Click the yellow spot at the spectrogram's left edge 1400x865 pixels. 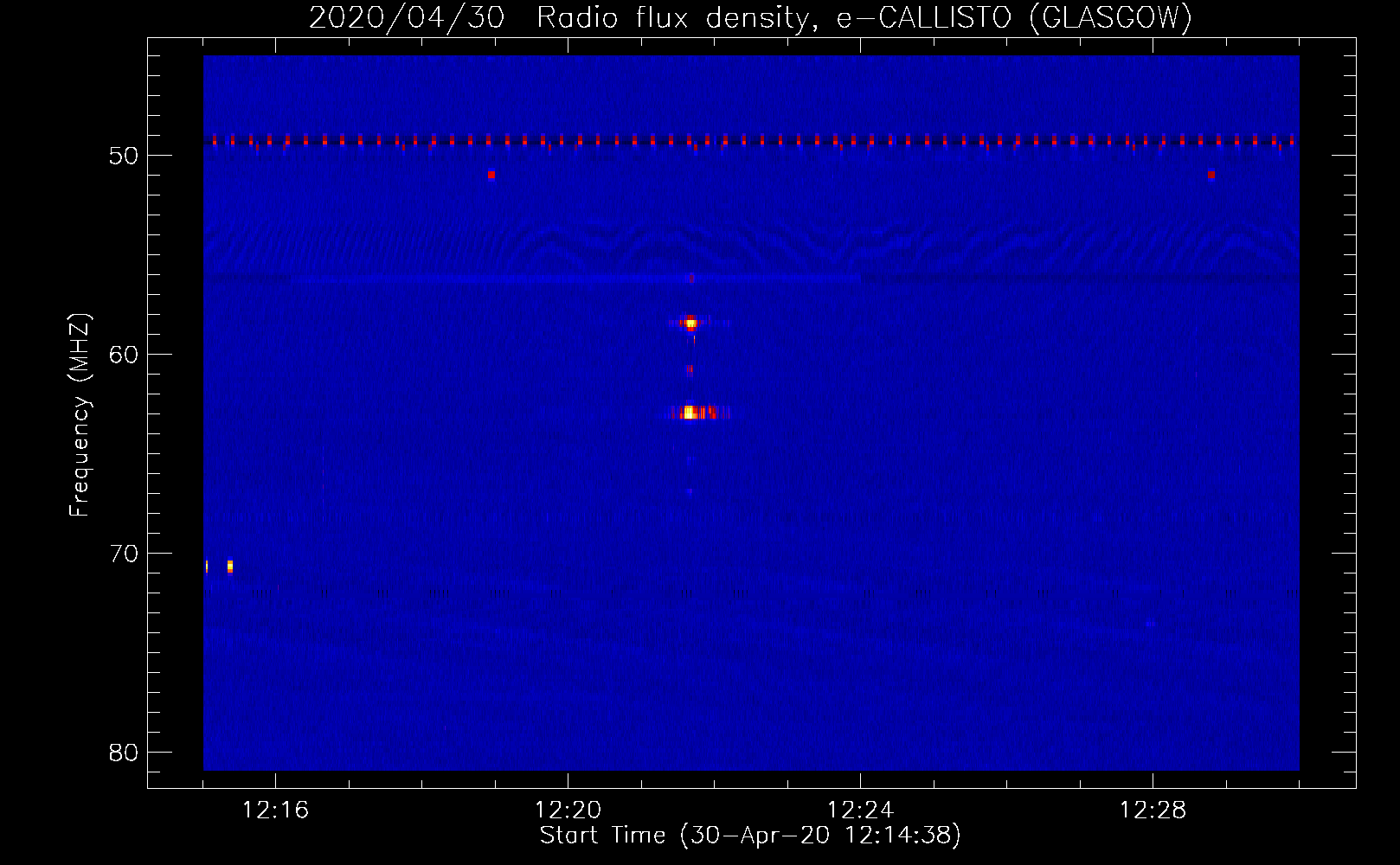pyautogui.click(x=206, y=567)
